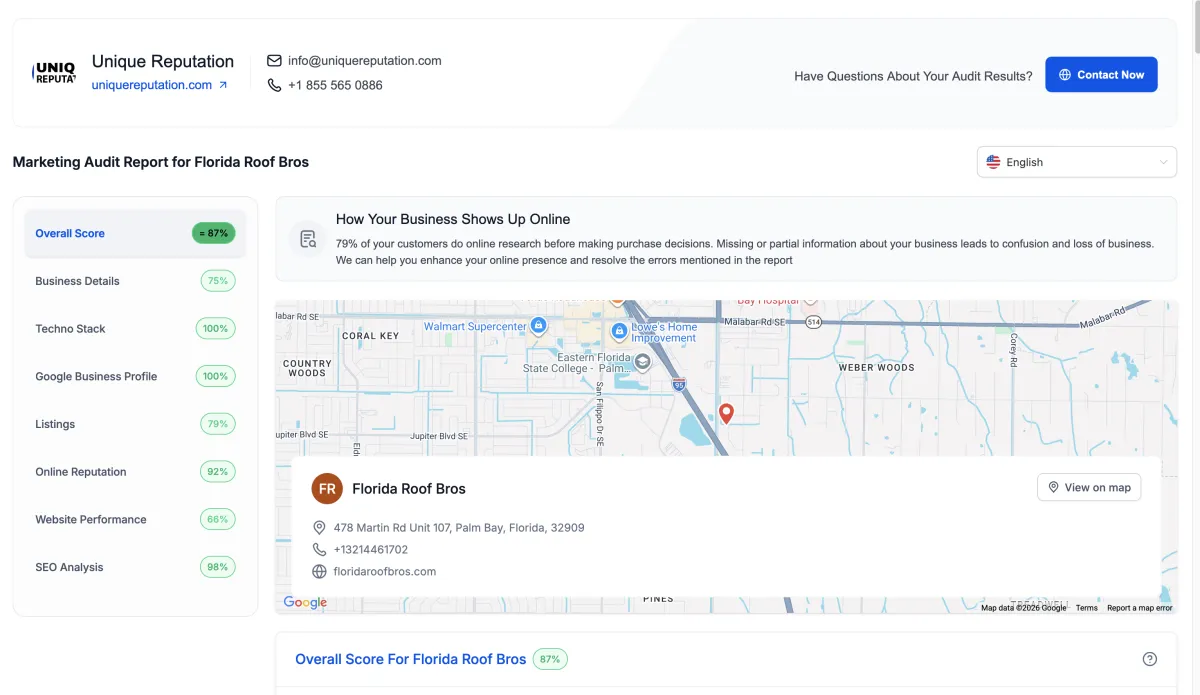The image size is (1200, 695).
Task: Click the FR avatar for Florida Roof Bros
Action: coord(327,489)
